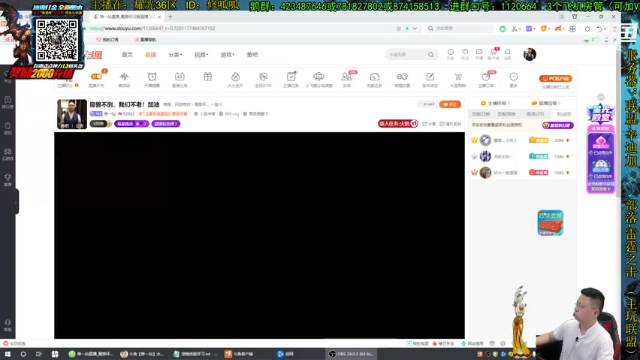Open the shield PK icon in streamer toolbar
640x360 pixels.
(x=263, y=77)
